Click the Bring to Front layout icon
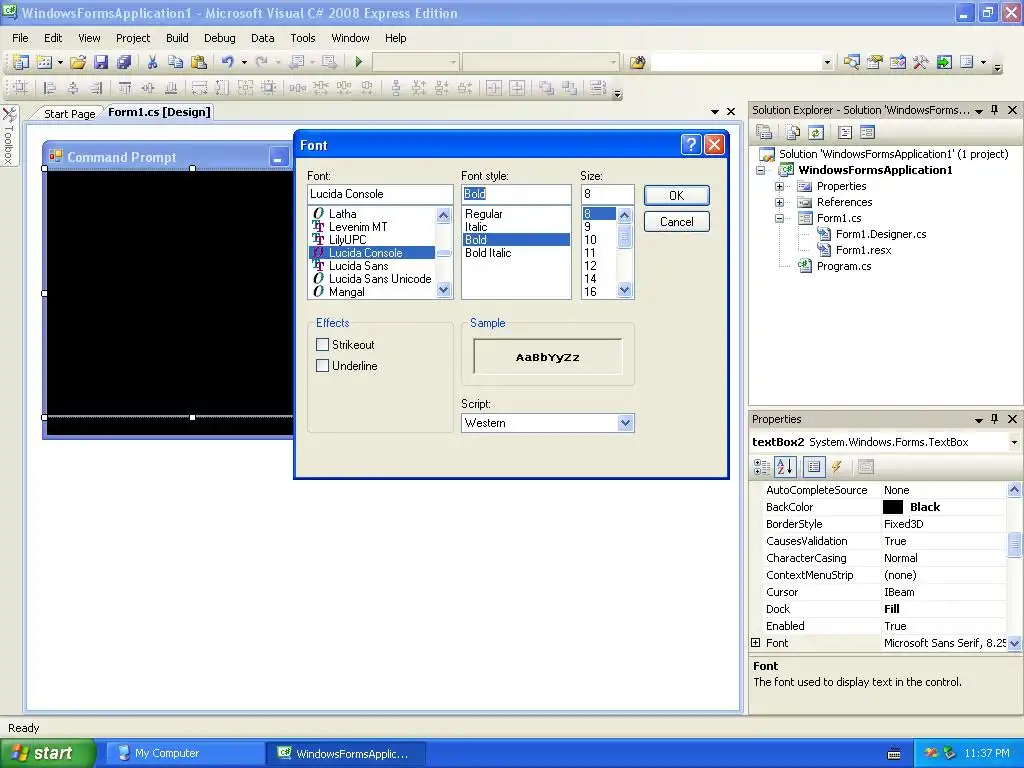1024x768 pixels. 546,88
